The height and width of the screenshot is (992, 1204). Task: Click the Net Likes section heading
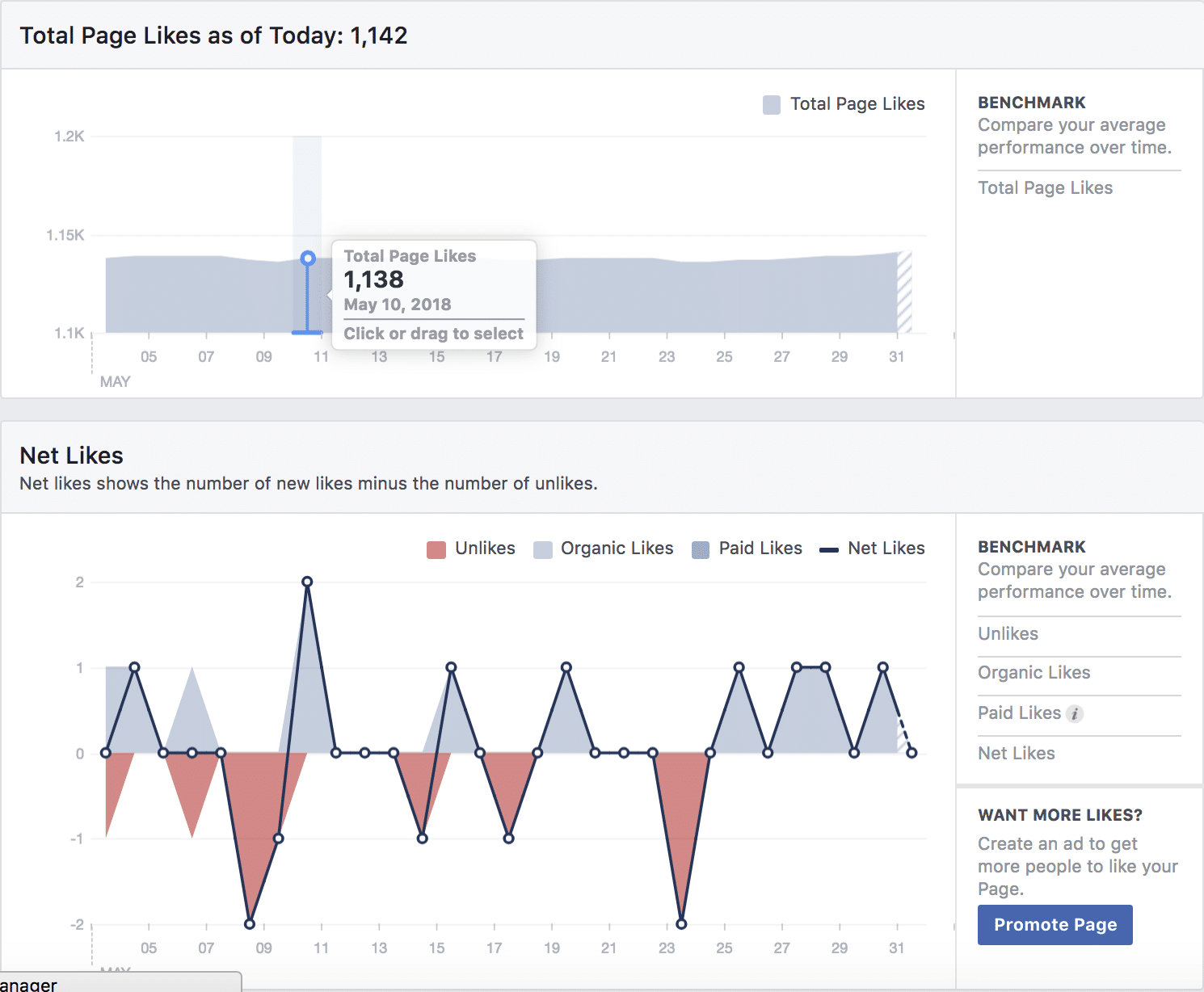[71, 456]
